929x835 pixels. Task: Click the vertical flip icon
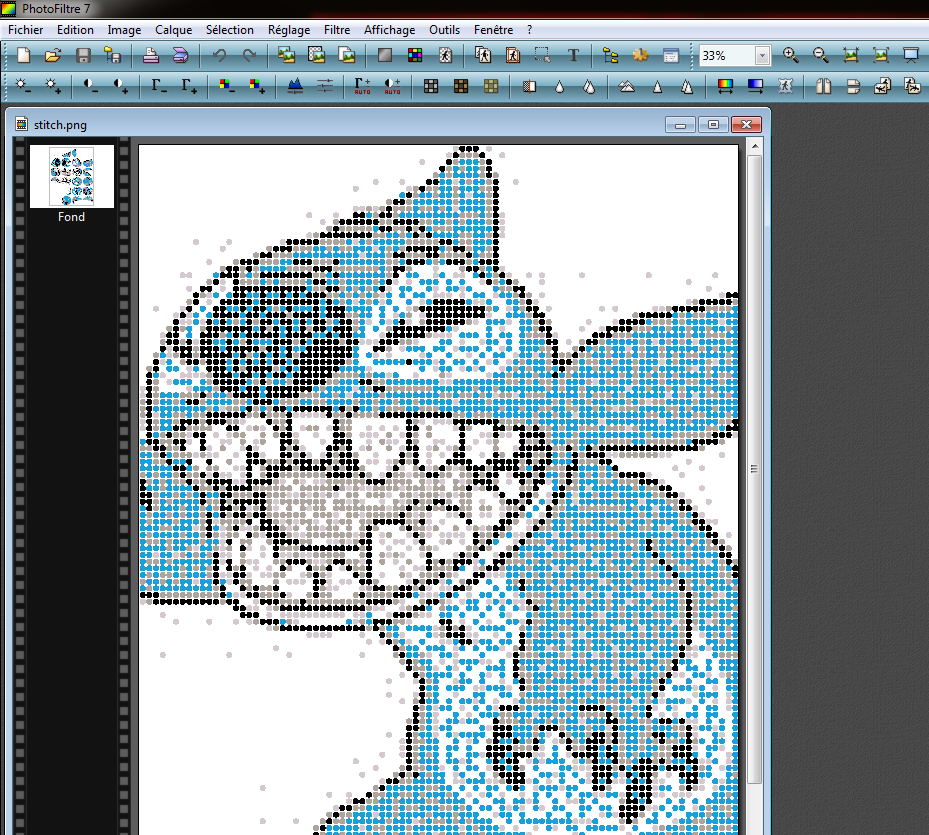853,87
